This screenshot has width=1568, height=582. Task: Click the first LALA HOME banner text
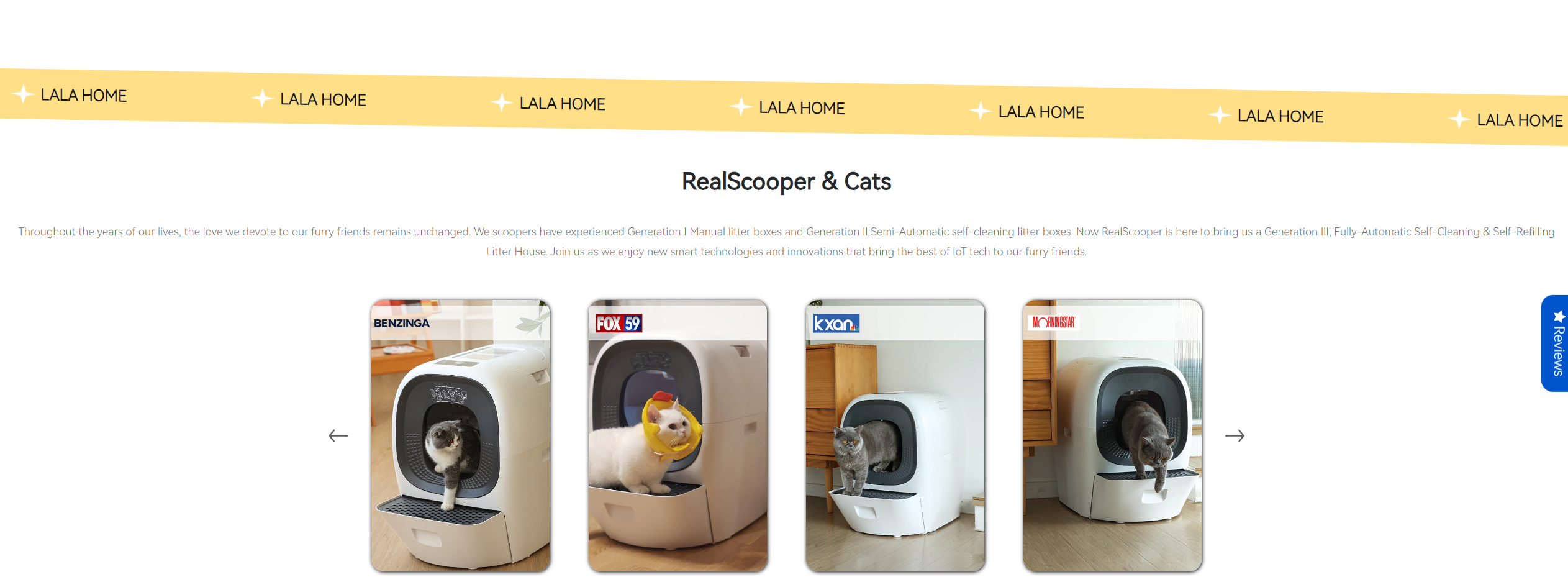[84, 96]
